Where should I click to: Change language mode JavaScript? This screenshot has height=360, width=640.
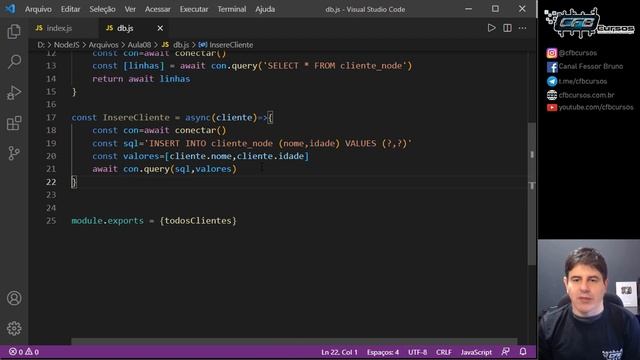pos(476,352)
